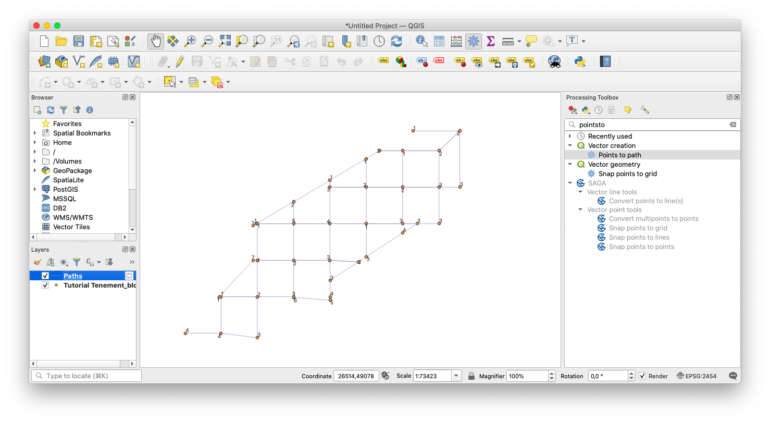Toggle the Processing Toolbox gear icon
Image resolution: width=770 pixels, height=422 pixels.
click(x=473, y=41)
